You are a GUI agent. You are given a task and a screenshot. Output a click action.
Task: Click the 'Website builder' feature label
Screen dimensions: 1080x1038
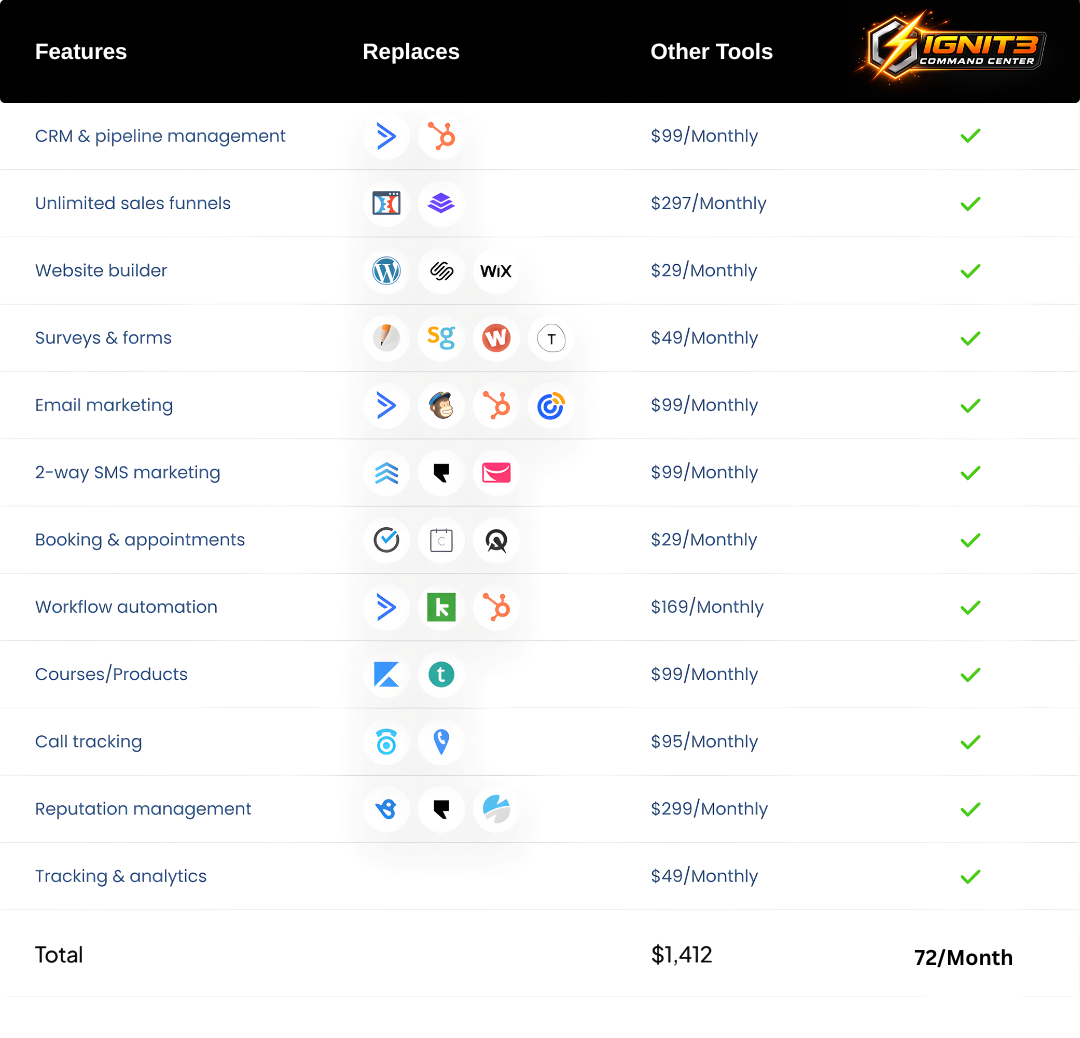coord(101,271)
